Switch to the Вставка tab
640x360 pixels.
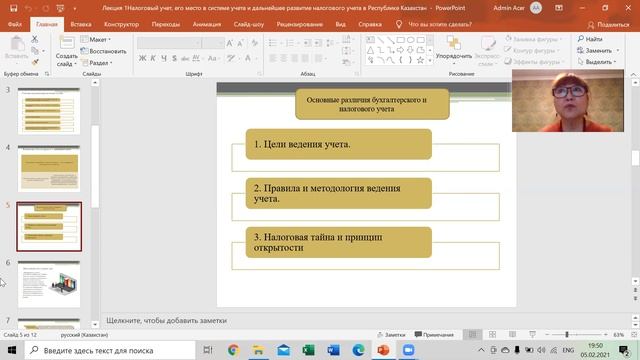(x=81, y=24)
